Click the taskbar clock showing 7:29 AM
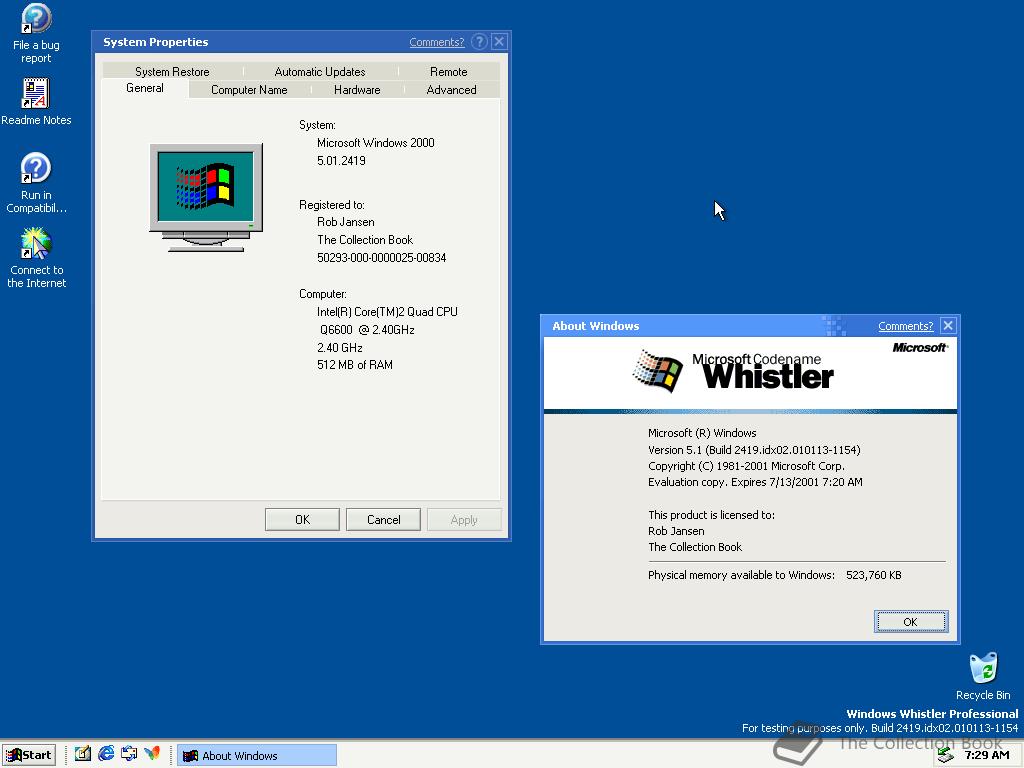This screenshot has height=768, width=1024. [x=986, y=756]
